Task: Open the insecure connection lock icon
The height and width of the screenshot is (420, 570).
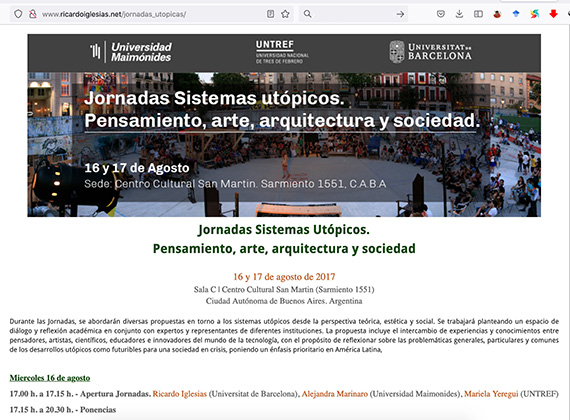Action: 33,14
